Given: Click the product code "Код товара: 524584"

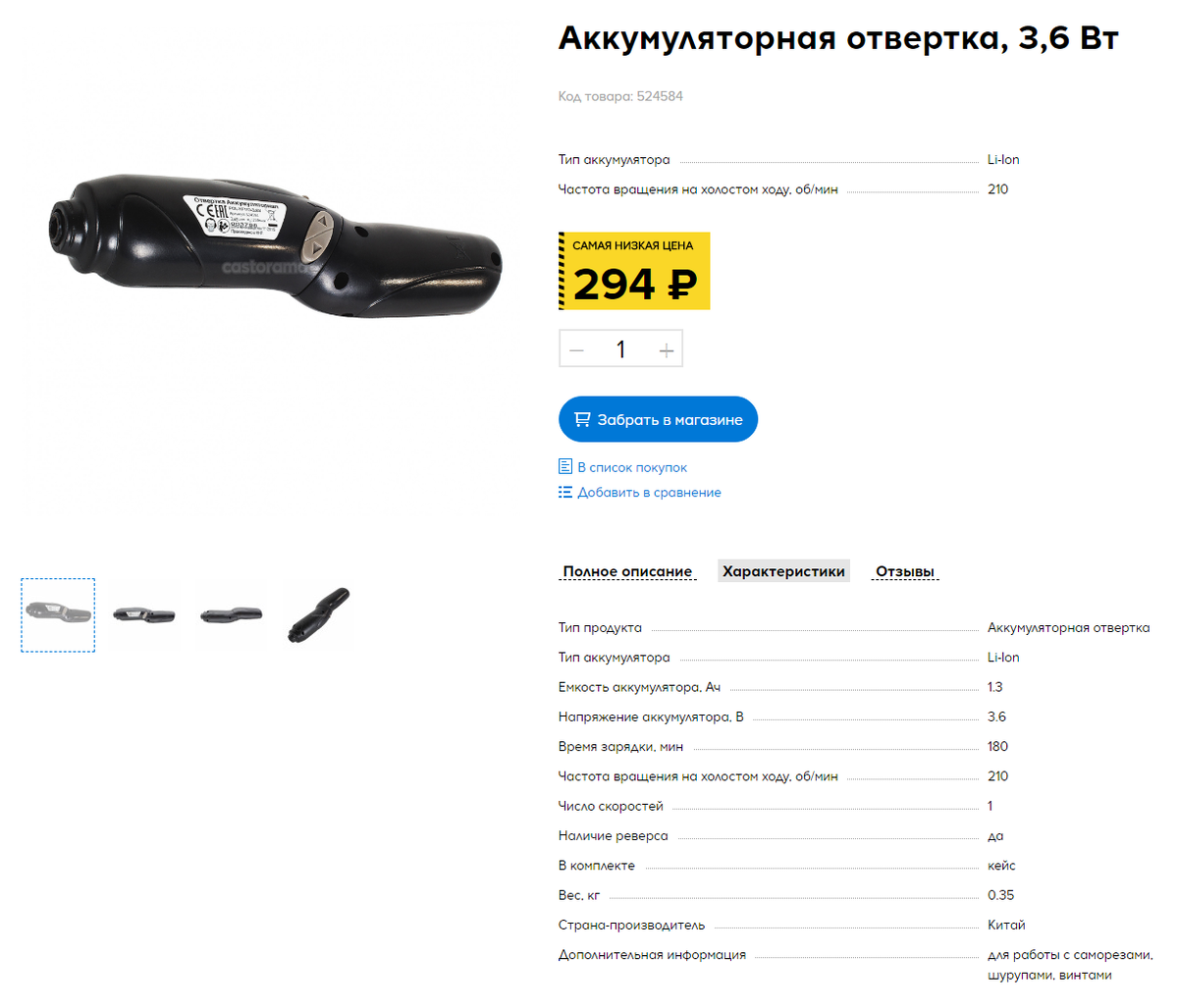Looking at the screenshot, I should click(x=620, y=96).
